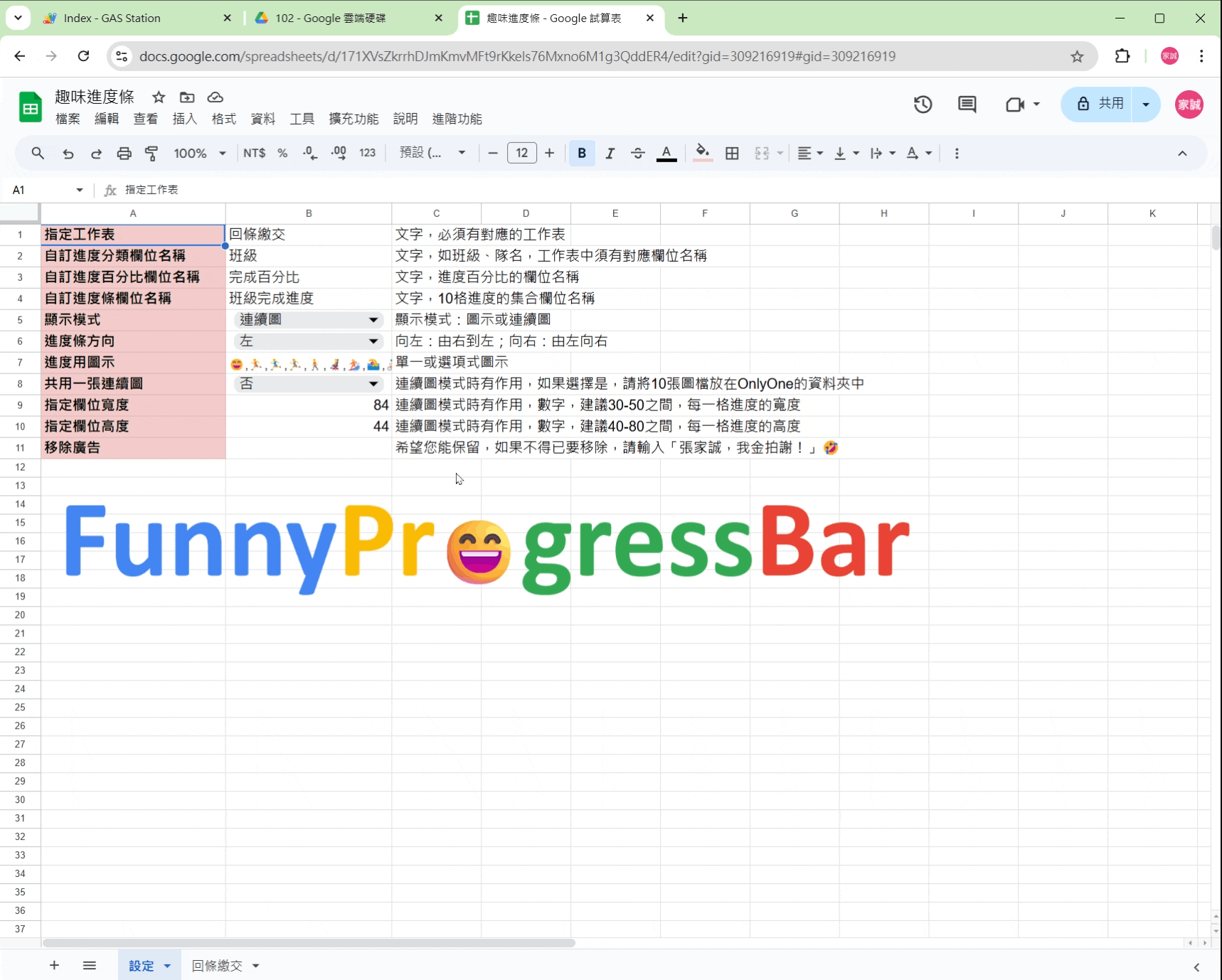
Task: Check the cloud save status icon
Action: [x=216, y=97]
